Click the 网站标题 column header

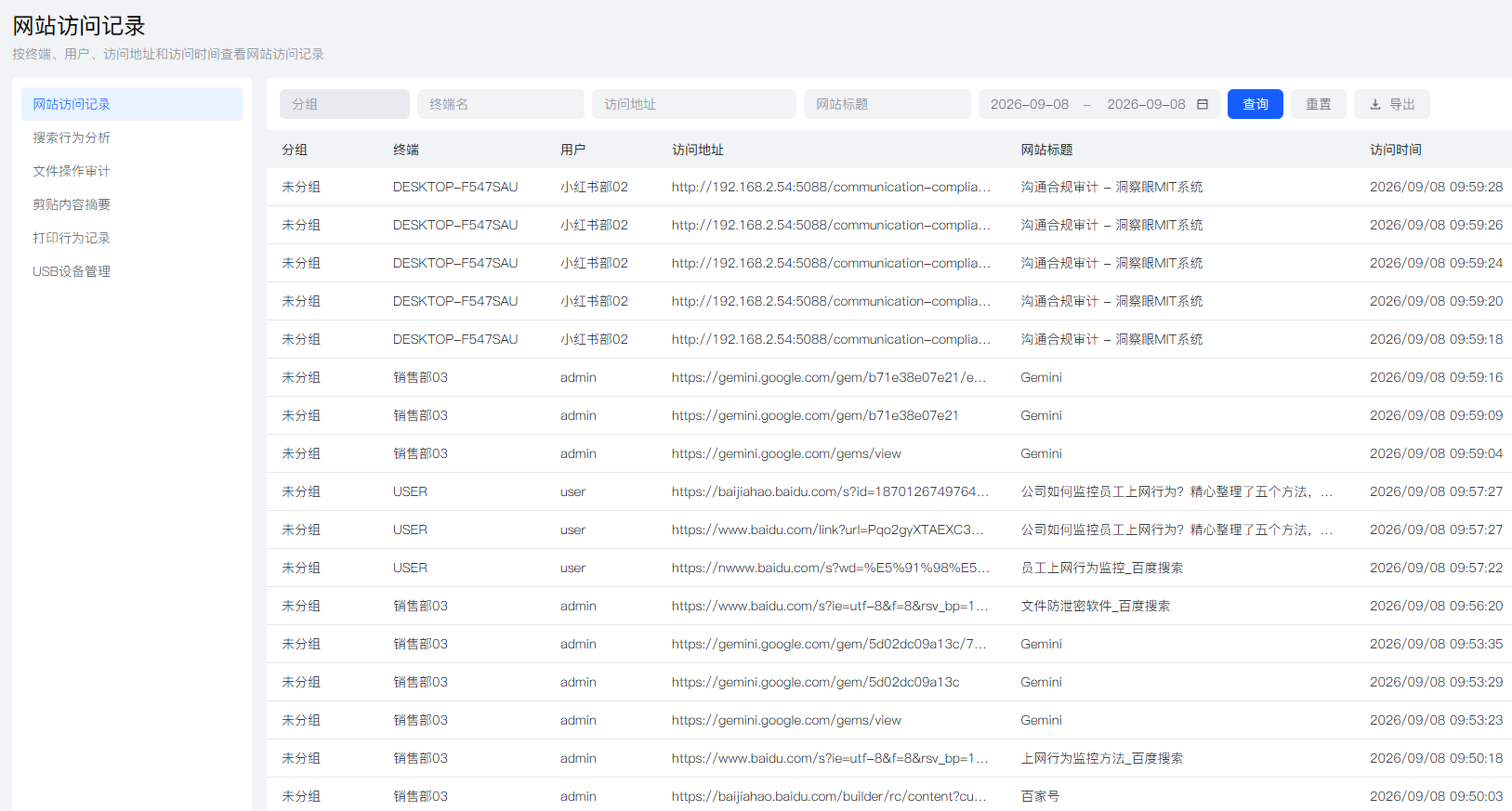click(1046, 150)
